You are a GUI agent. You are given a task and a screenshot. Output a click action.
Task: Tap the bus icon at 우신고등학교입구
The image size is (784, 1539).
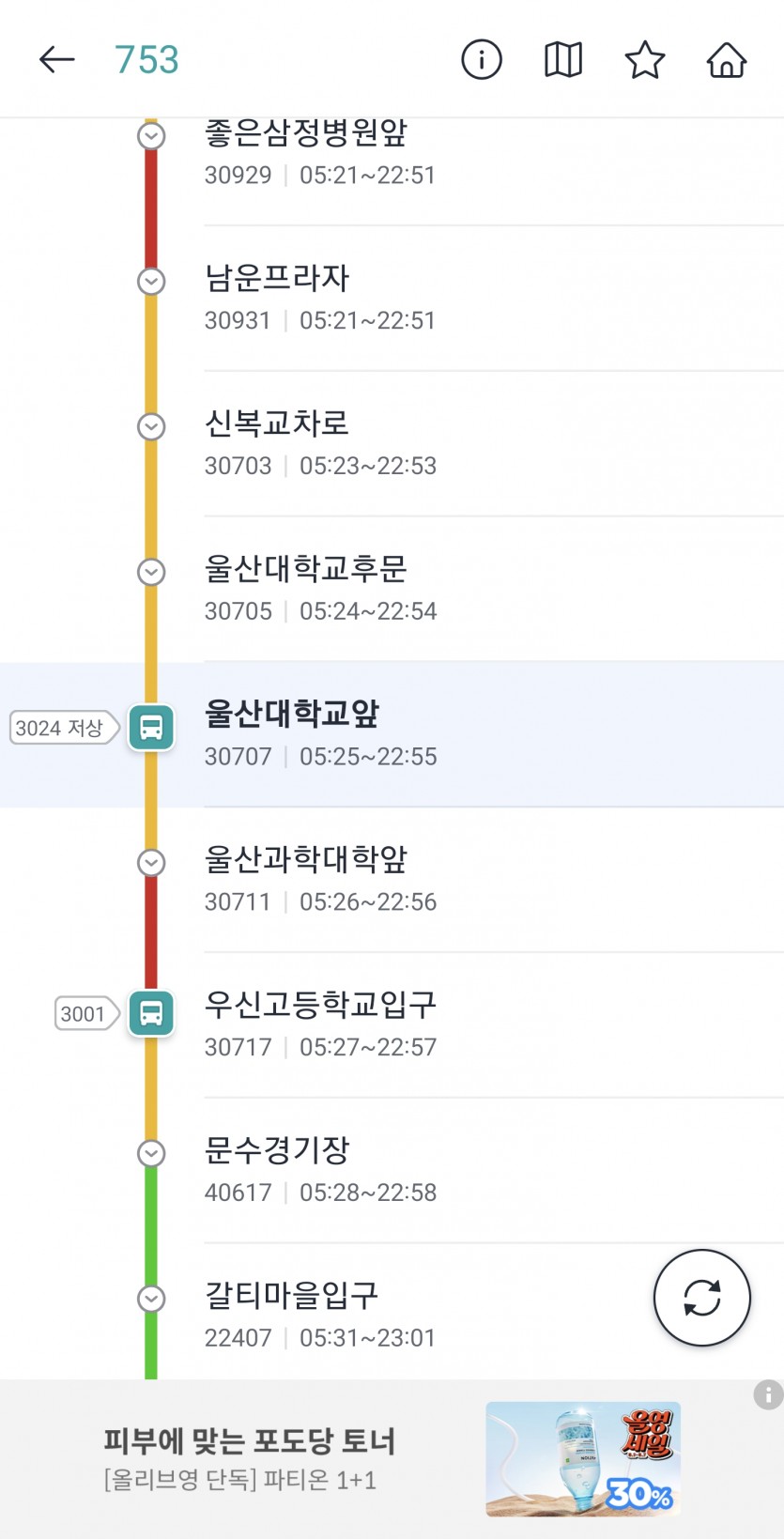[x=151, y=1014]
